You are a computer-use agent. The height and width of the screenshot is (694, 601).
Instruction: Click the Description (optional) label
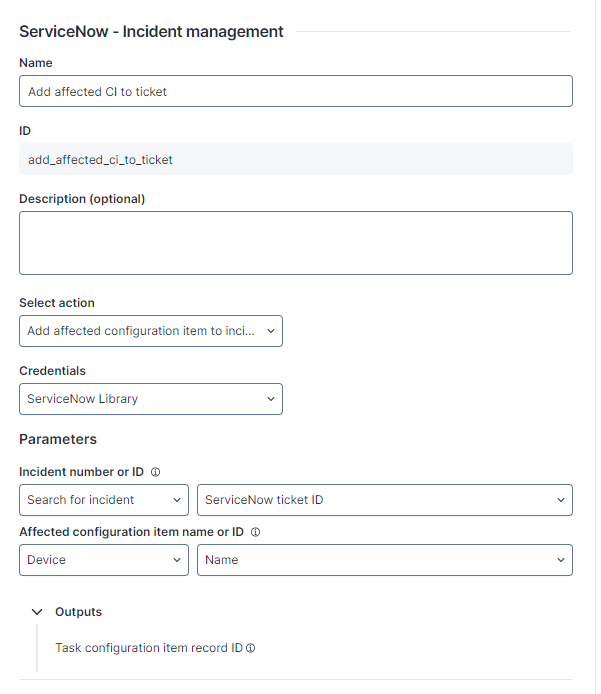click(x=82, y=199)
